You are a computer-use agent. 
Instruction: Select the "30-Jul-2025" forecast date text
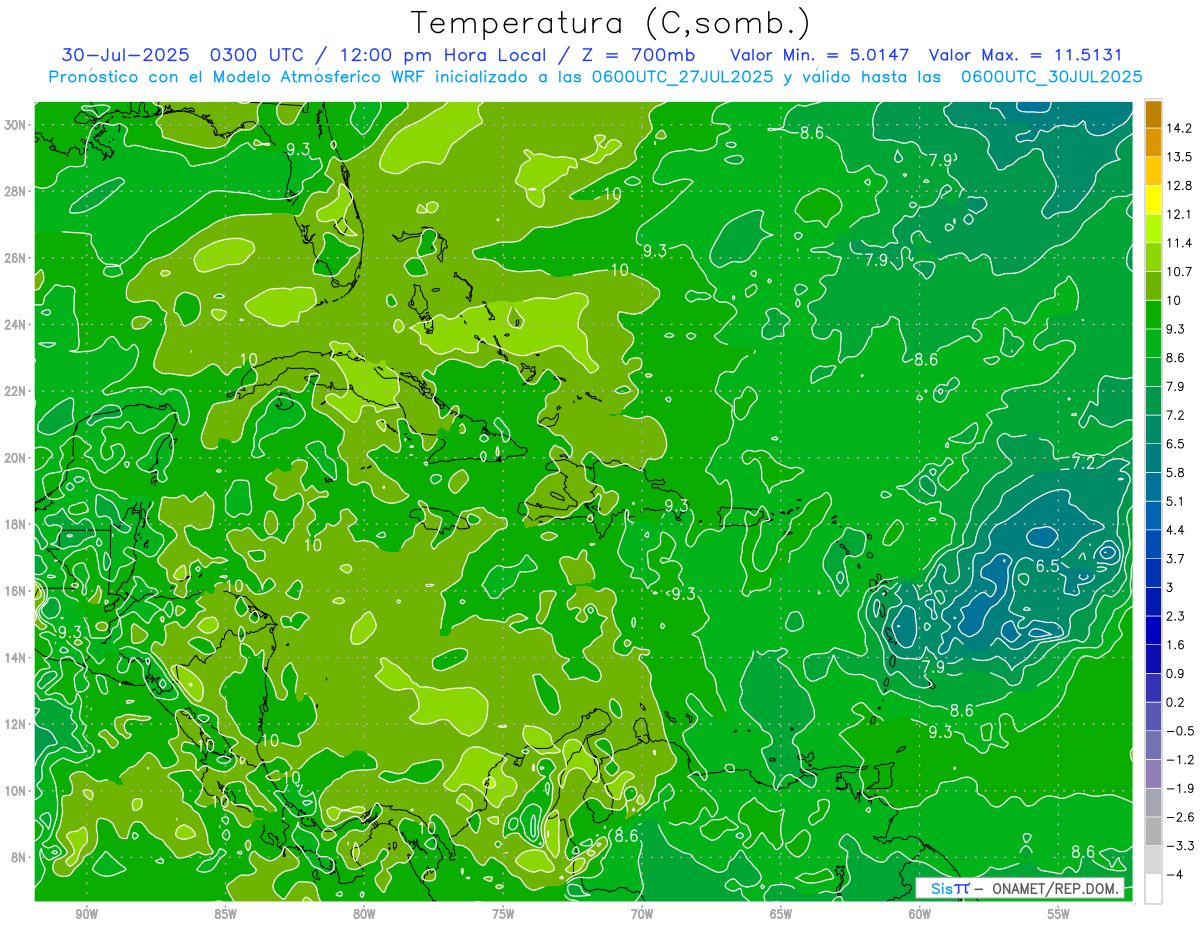pos(128,55)
